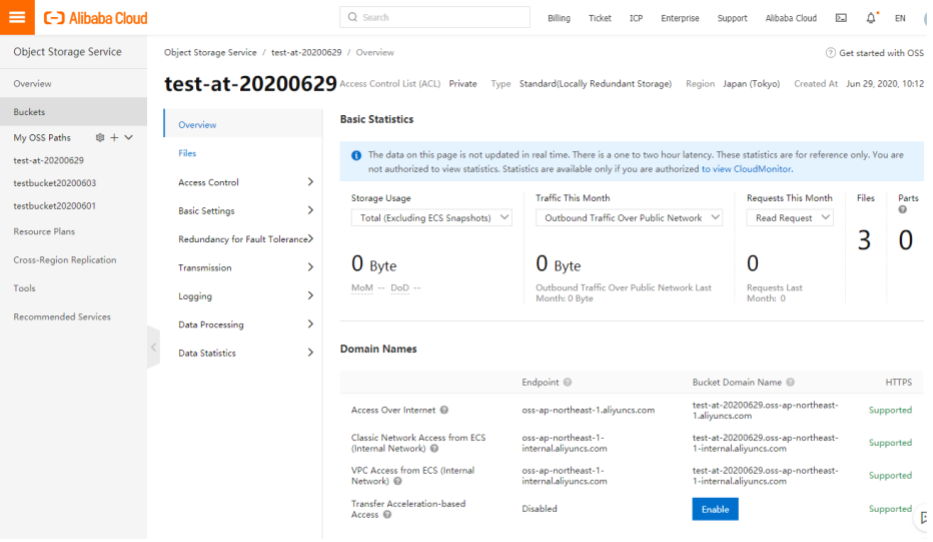
Task: Click the Parts help question mark
Action: point(903,209)
